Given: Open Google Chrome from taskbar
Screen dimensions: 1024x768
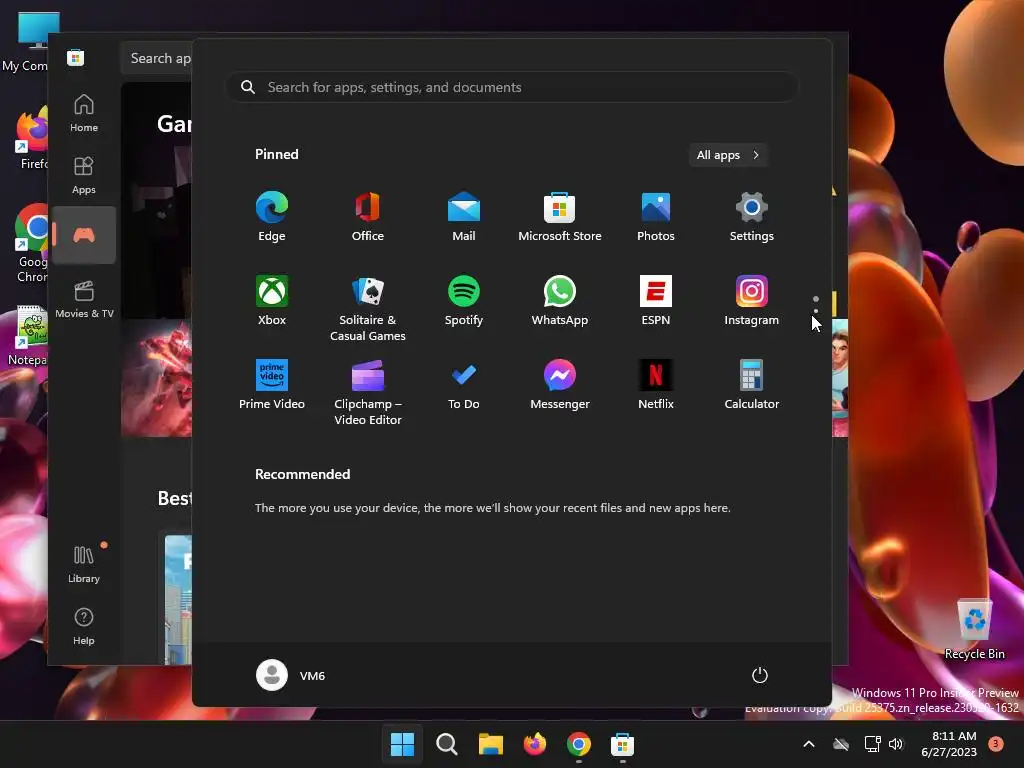Looking at the screenshot, I should 579,744.
